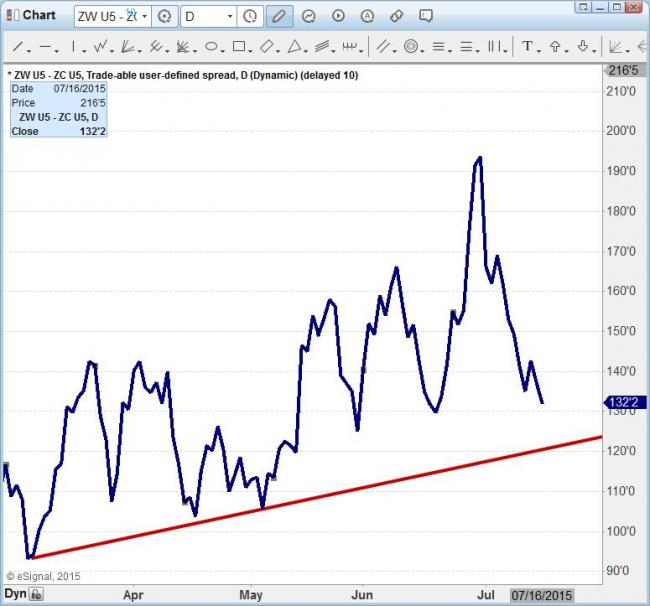Select the Fibonacci extension lines tool
The width and height of the screenshot is (650, 606).
(466, 46)
